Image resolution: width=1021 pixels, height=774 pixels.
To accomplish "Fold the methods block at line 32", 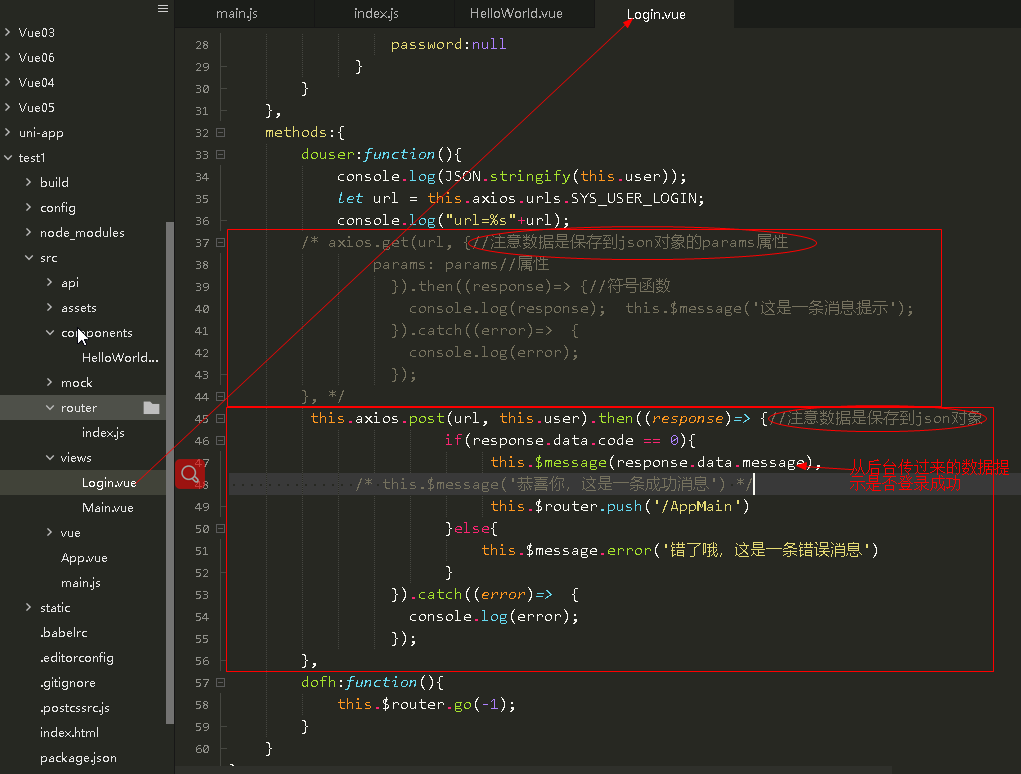I will tap(220, 132).
